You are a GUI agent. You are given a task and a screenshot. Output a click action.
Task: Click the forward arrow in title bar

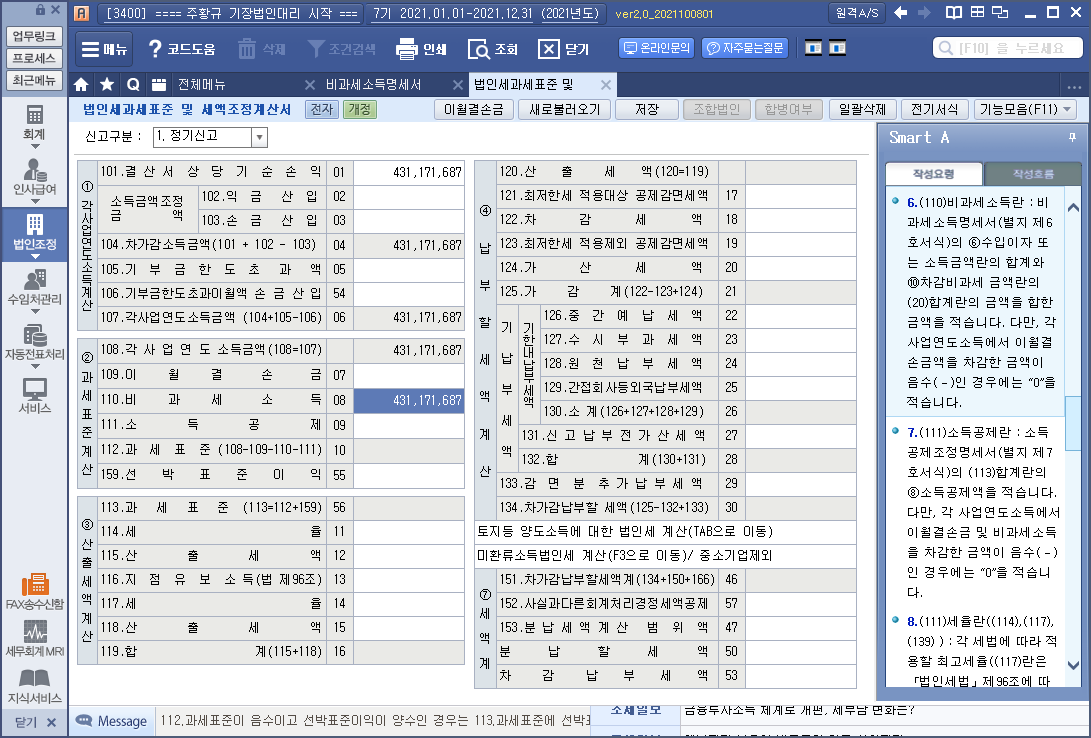925,13
